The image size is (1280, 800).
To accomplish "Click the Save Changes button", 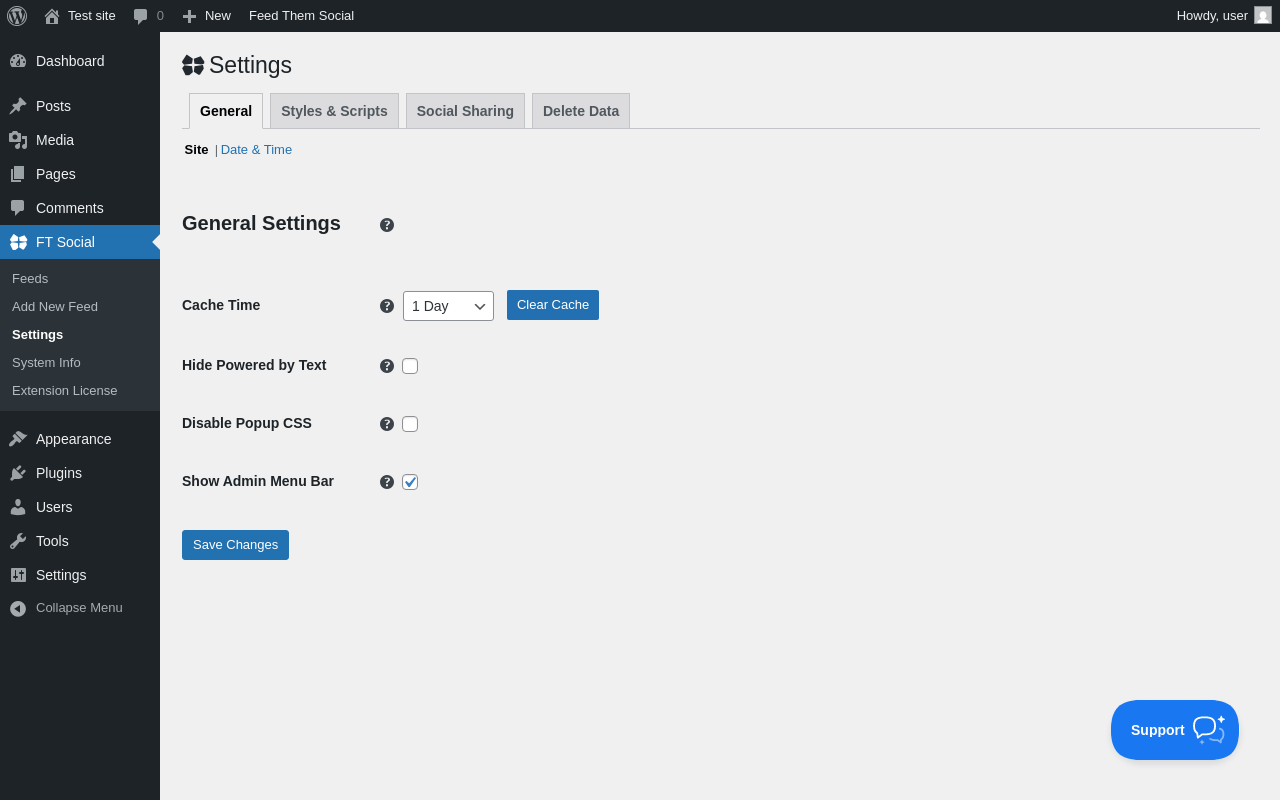I will (x=235, y=545).
